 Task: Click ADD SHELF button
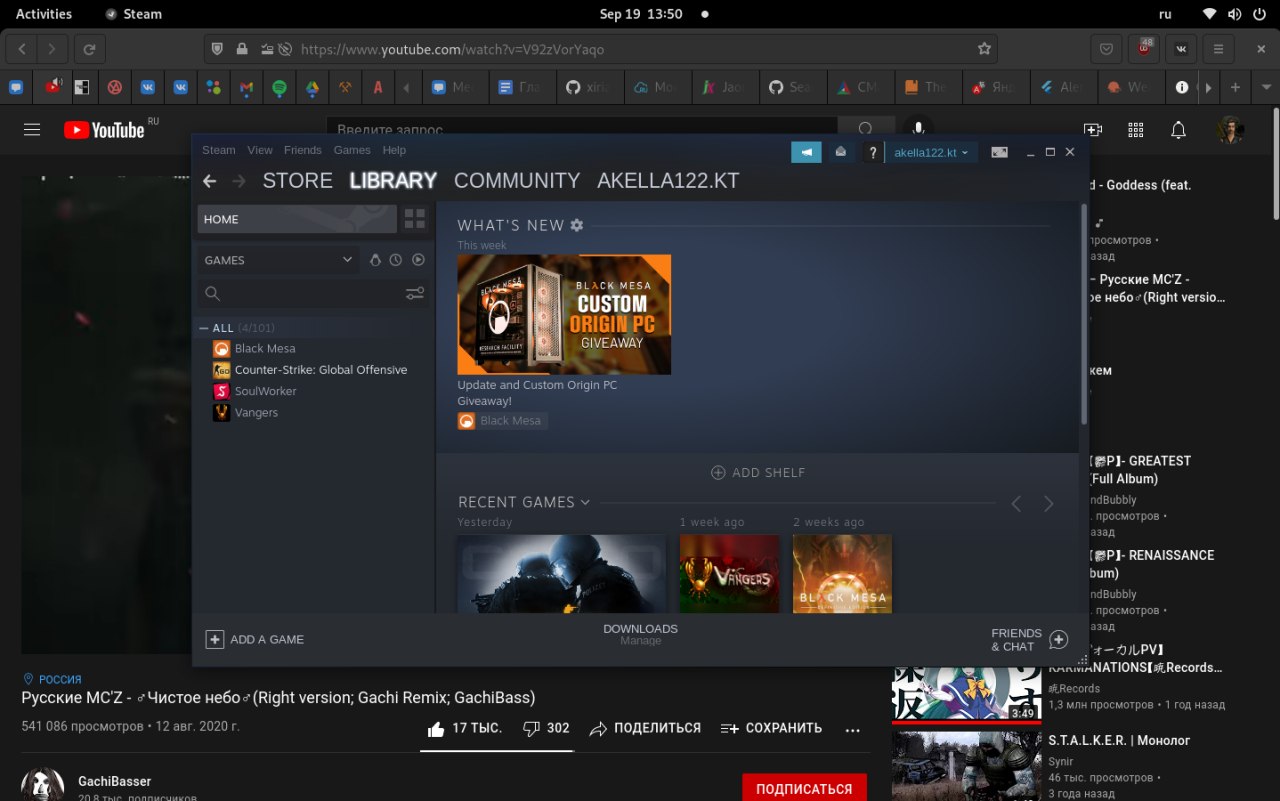tap(758, 472)
